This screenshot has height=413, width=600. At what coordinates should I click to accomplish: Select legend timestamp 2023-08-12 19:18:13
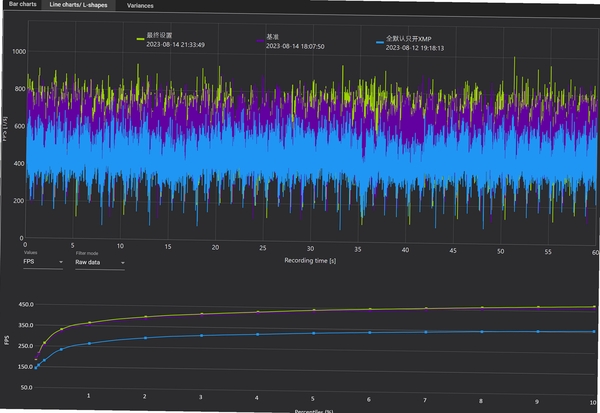415,48
